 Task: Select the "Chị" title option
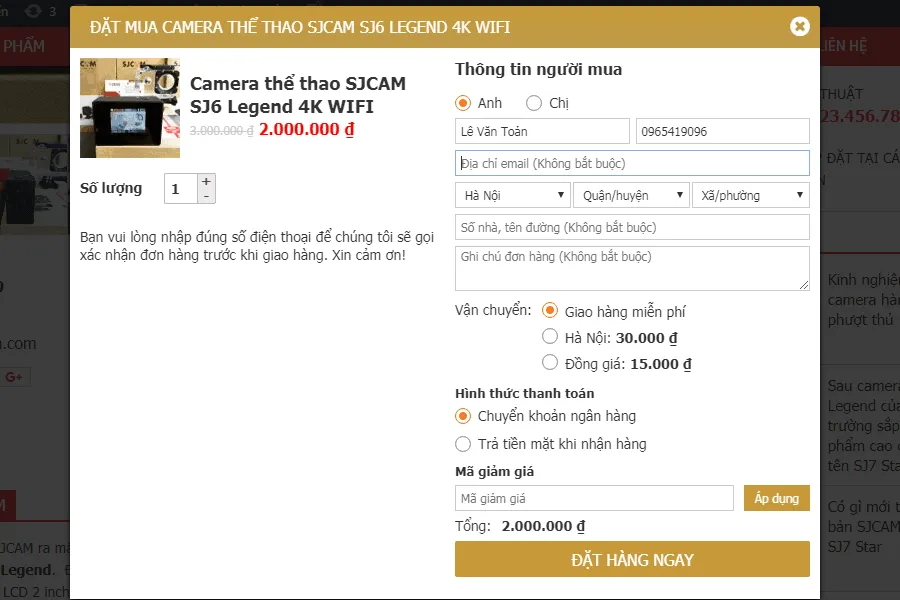coord(534,102)
